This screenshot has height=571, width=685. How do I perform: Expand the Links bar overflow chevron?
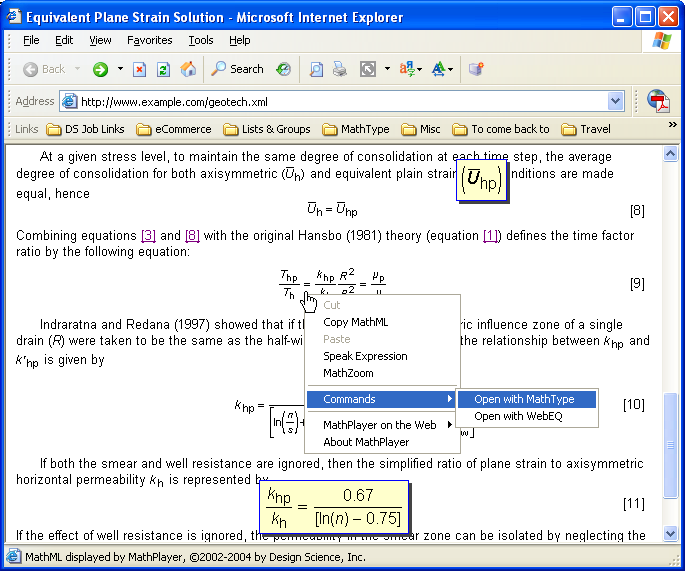click(x=672, y=126)
